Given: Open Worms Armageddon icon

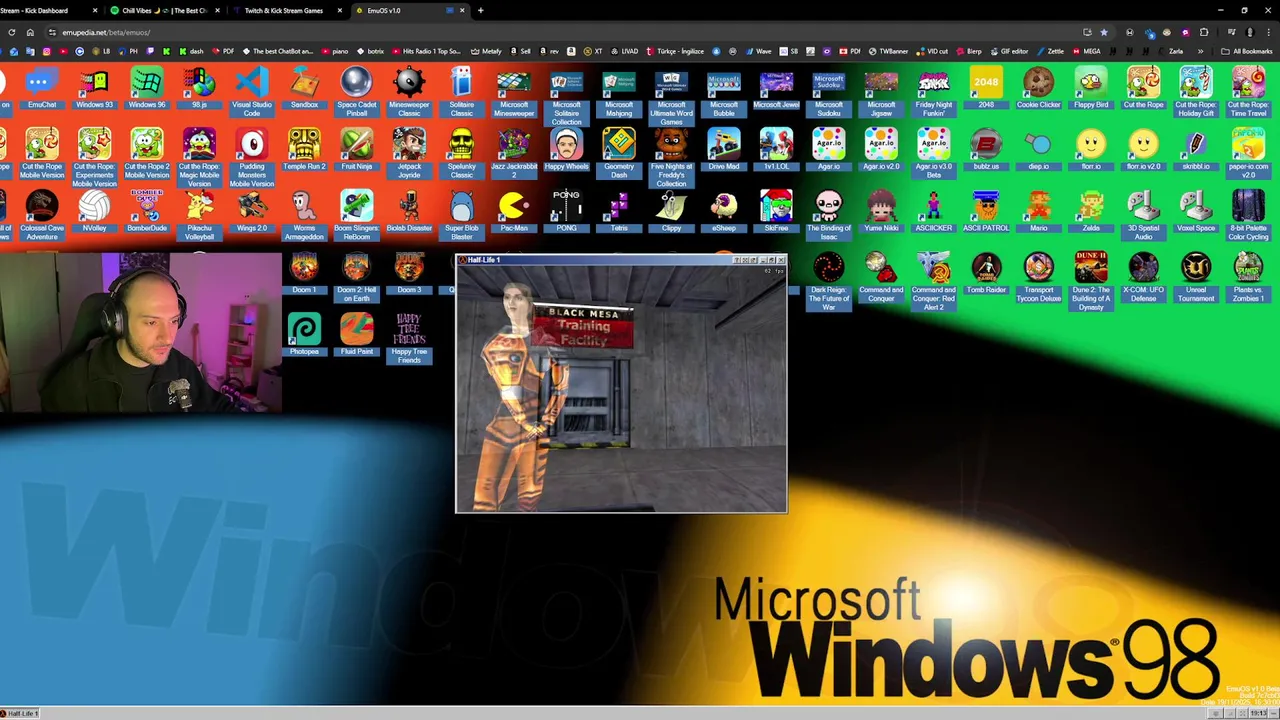Looking at the screenshot, I should (x=304, y=215).
